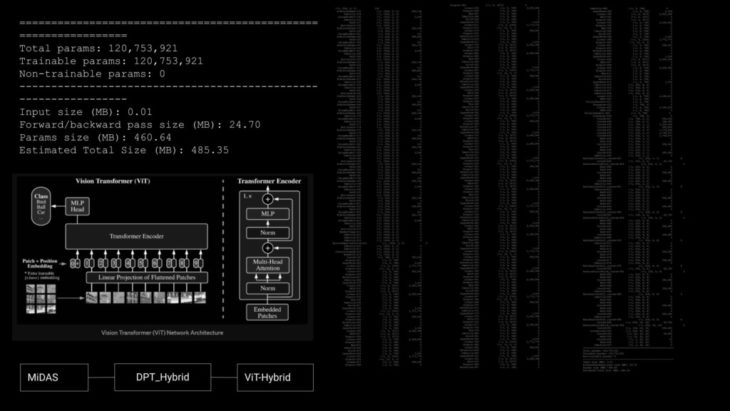Click the top plus residual node in encoder
The height and width of the screenshot is (411, 730).
click(x=267, y=199)
